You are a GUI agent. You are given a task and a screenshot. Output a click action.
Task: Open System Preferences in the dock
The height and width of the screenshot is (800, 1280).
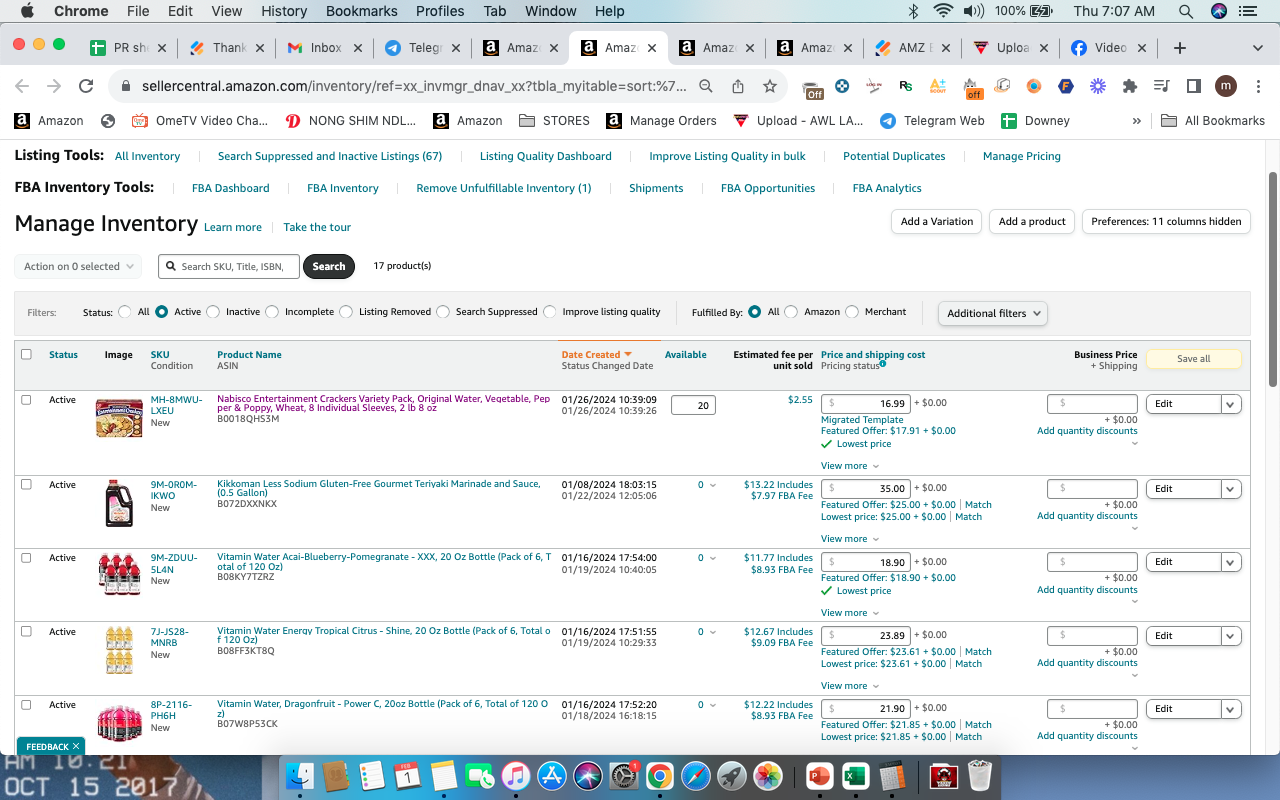(624, 776)
